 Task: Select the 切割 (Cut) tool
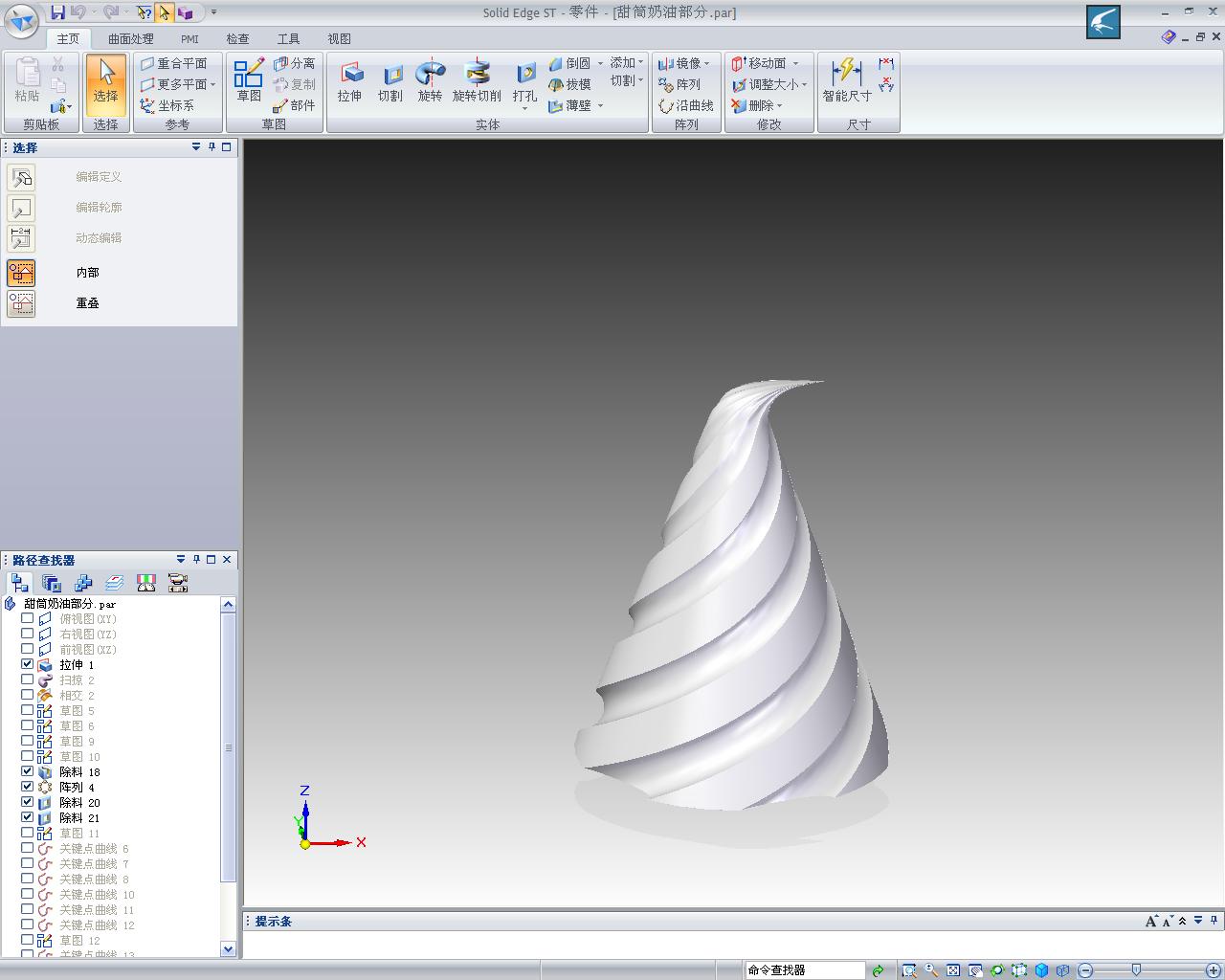point(390,83)
